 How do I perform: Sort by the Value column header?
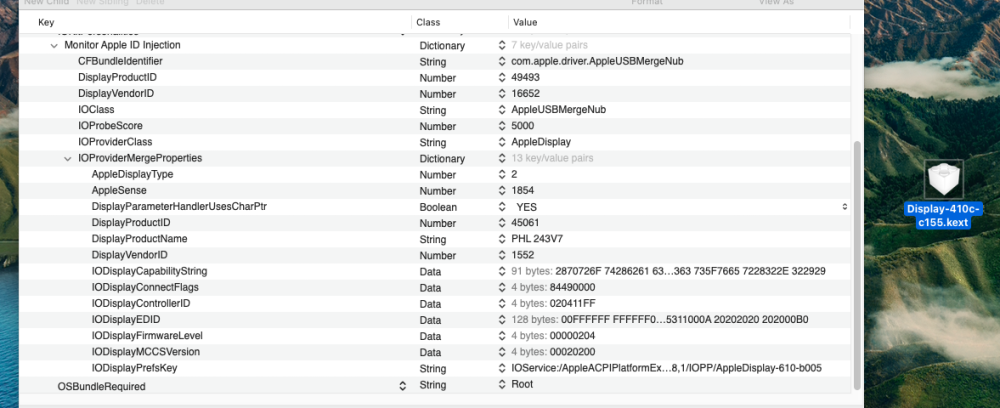(x=525, y=22)
